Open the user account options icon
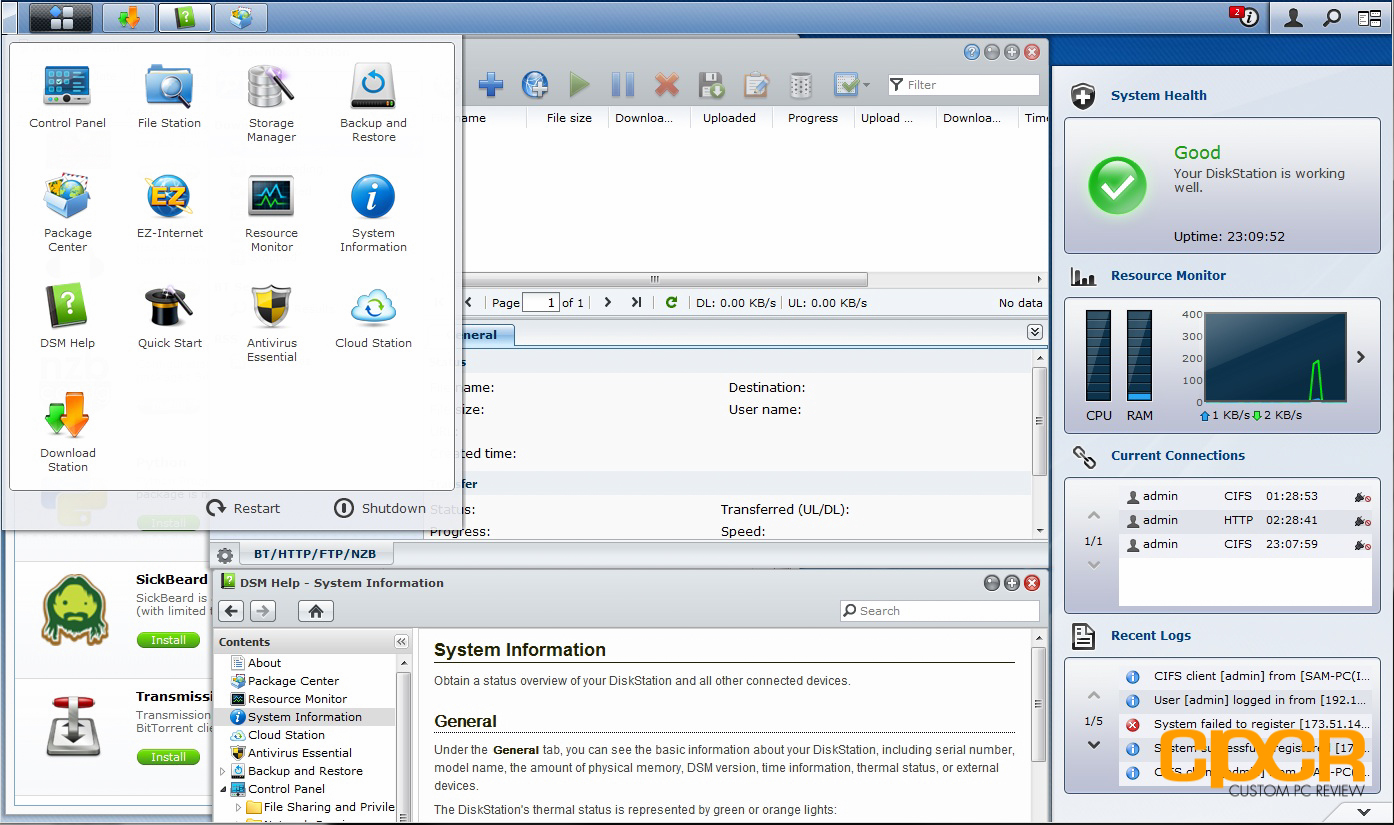 (x=1293, y=17)
